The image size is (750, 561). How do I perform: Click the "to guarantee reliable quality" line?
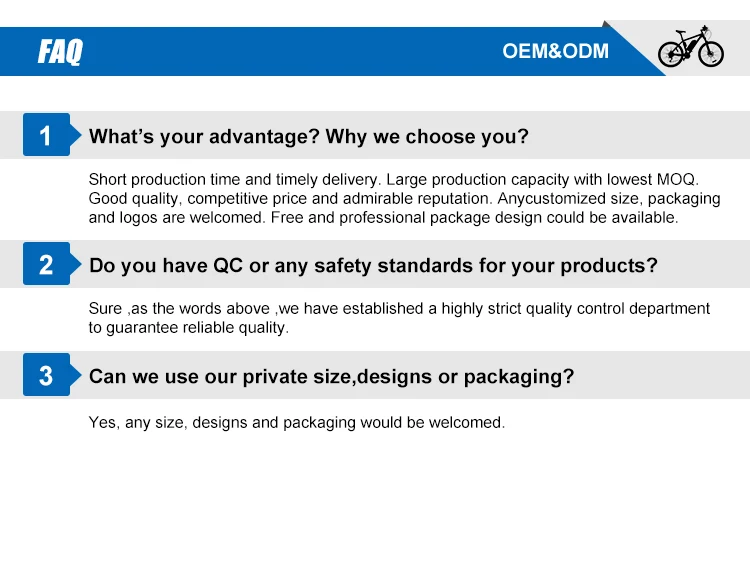(x=188, y=327)
